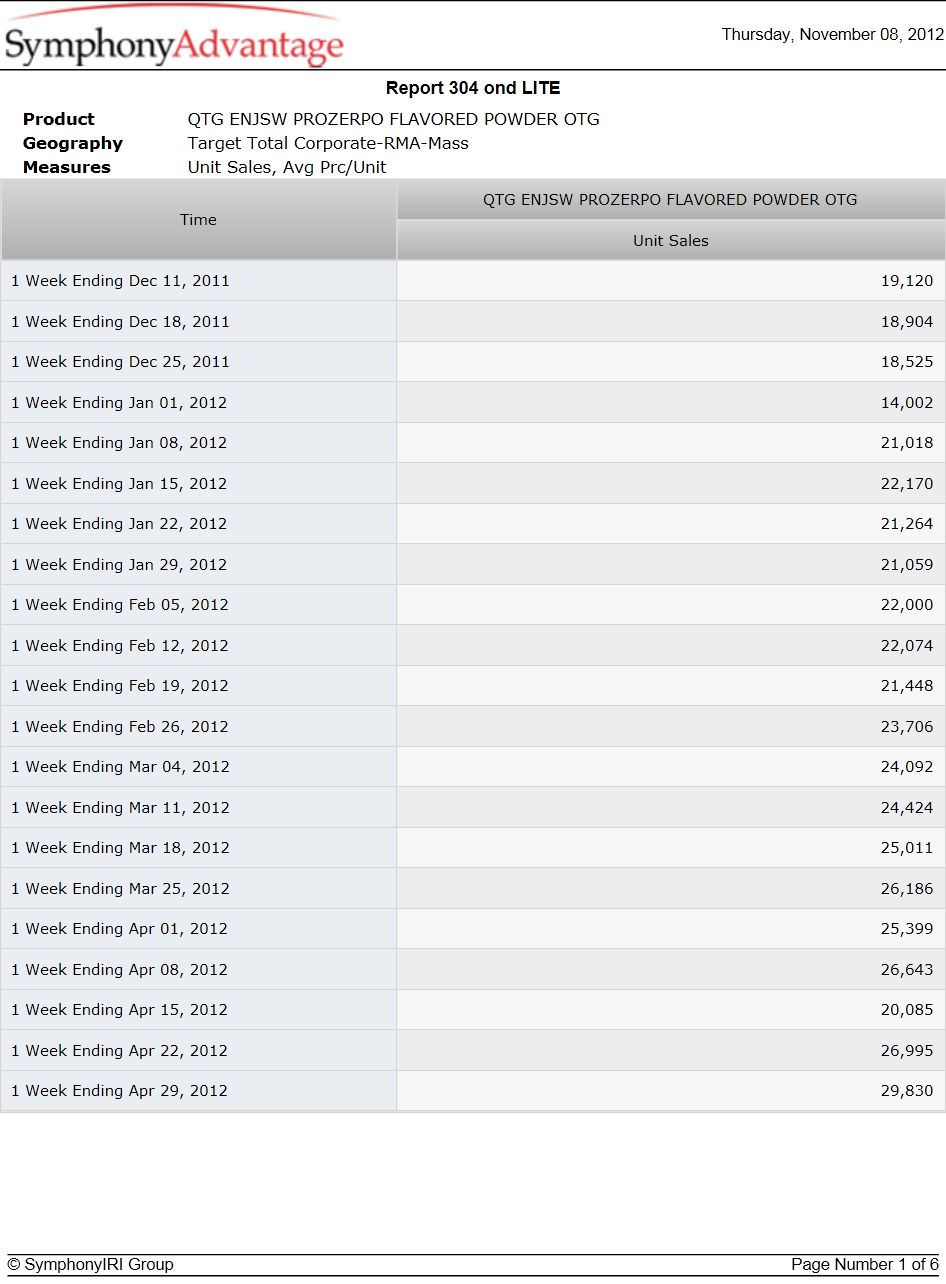The width and height of the screenshot is (946, 1284).
Task: Click the Time column header
Action: pyautogui.click(x=199, y=220)
